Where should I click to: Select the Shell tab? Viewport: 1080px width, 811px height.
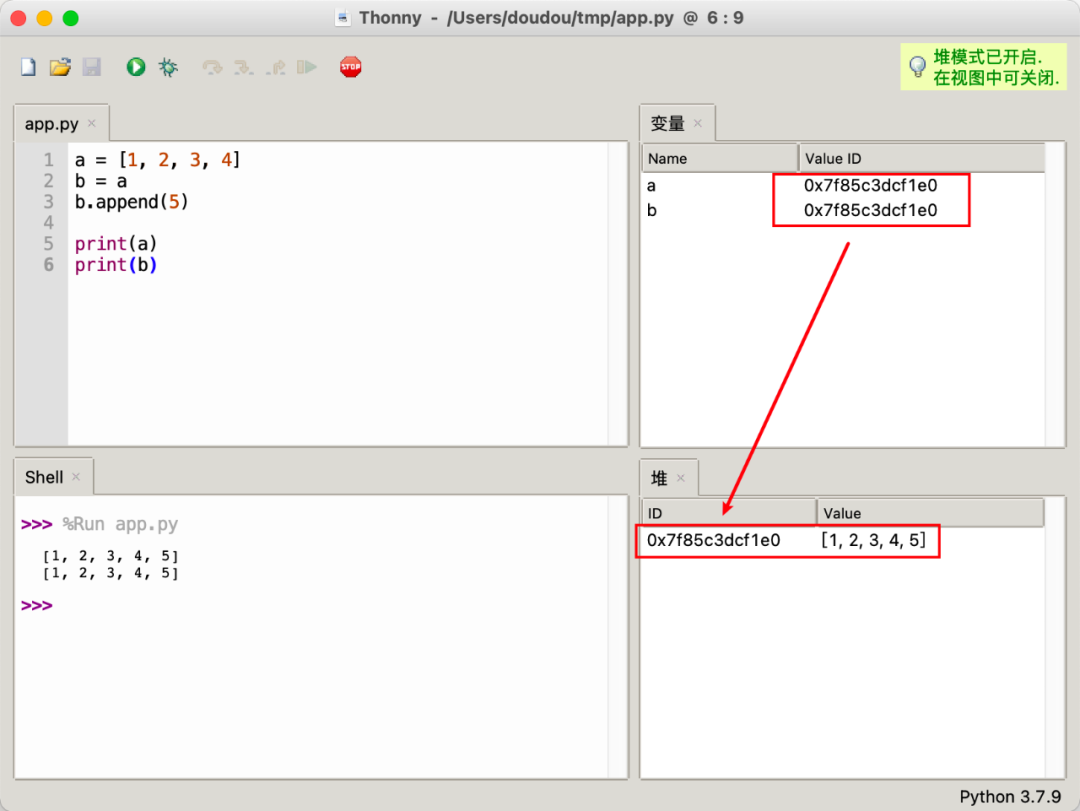(45, 476)
